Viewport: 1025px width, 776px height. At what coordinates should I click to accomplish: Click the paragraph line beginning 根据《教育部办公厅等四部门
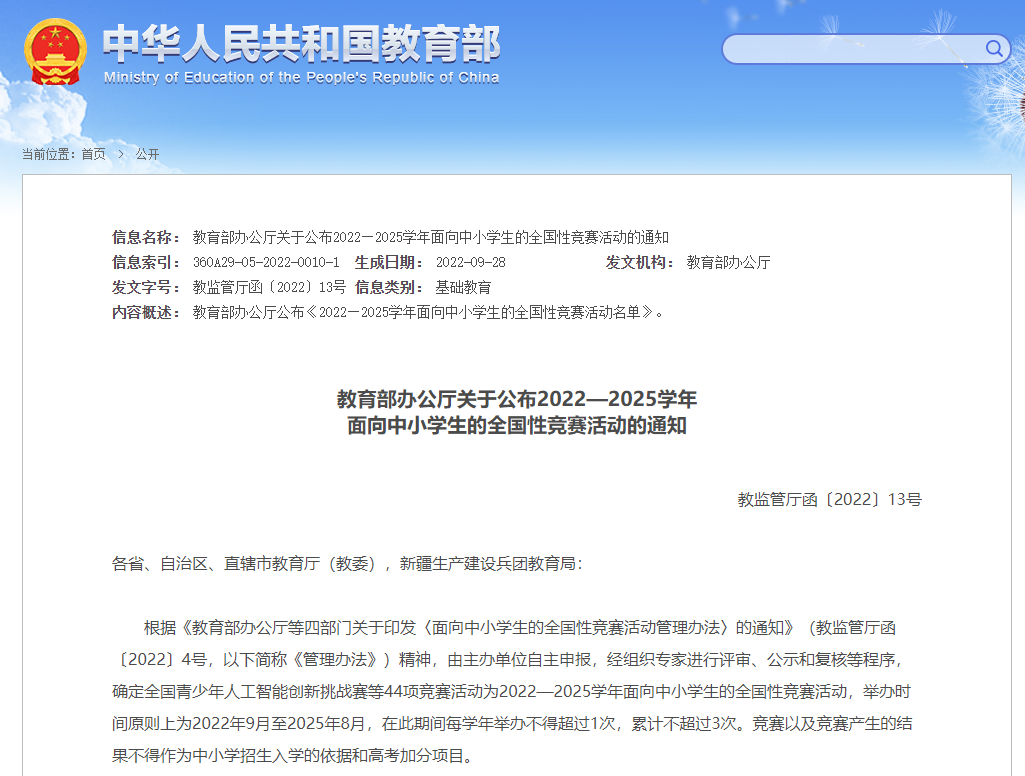pyautogui.click(x=520, y=628)
